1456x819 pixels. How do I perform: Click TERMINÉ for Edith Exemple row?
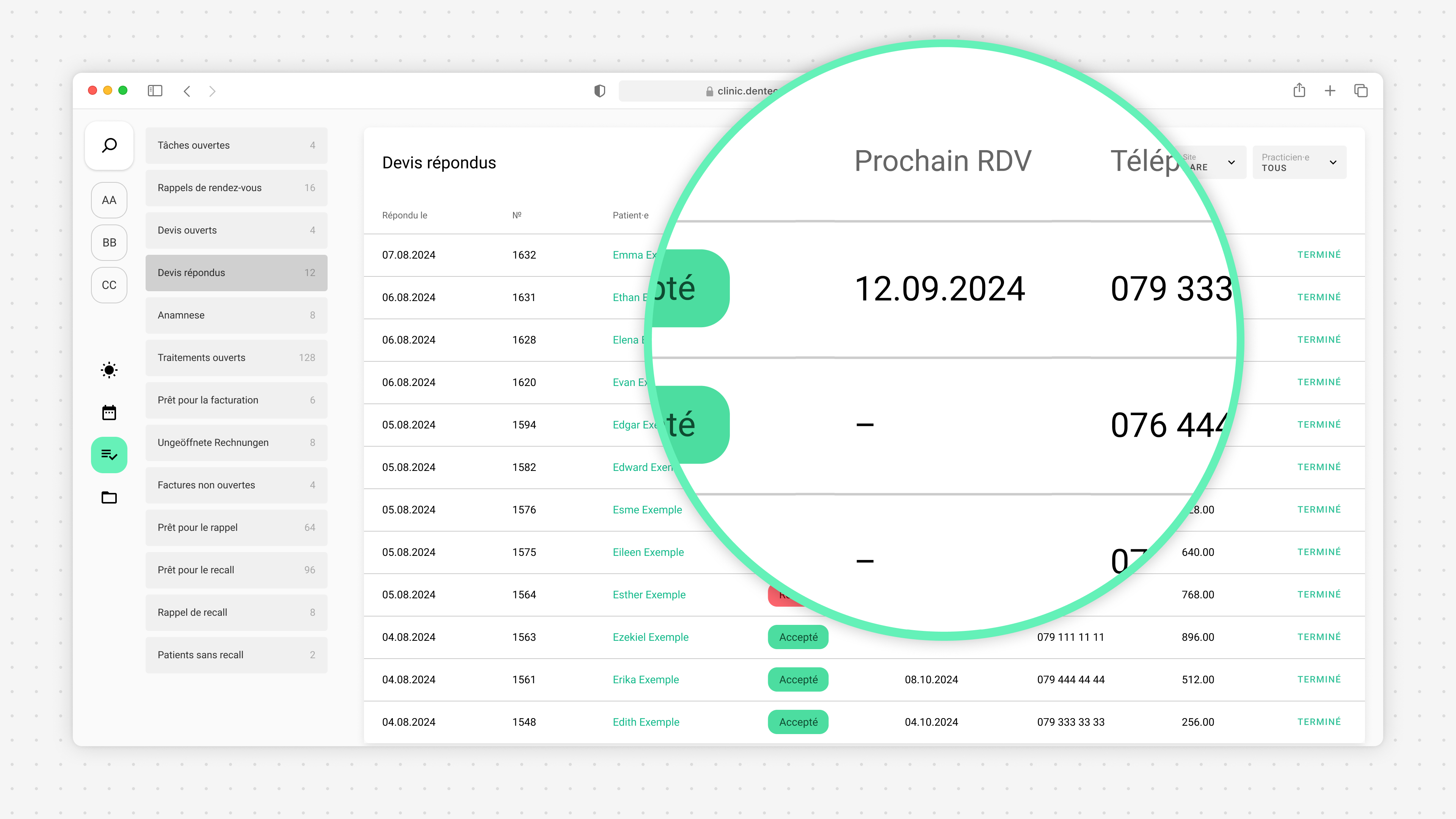click(1319, 722)
